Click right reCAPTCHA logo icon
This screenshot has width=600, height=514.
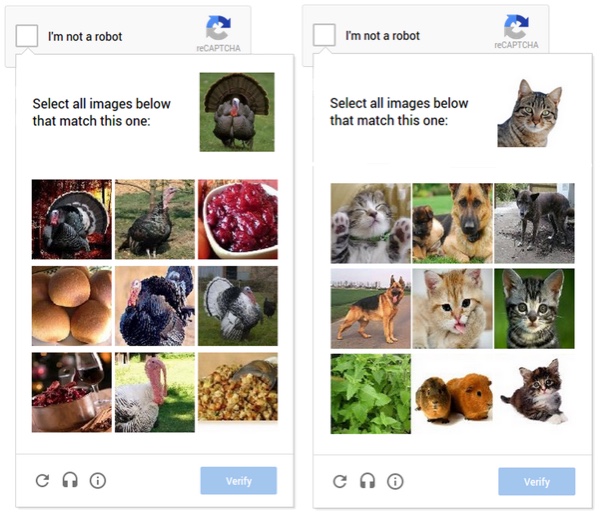(516, 26)
